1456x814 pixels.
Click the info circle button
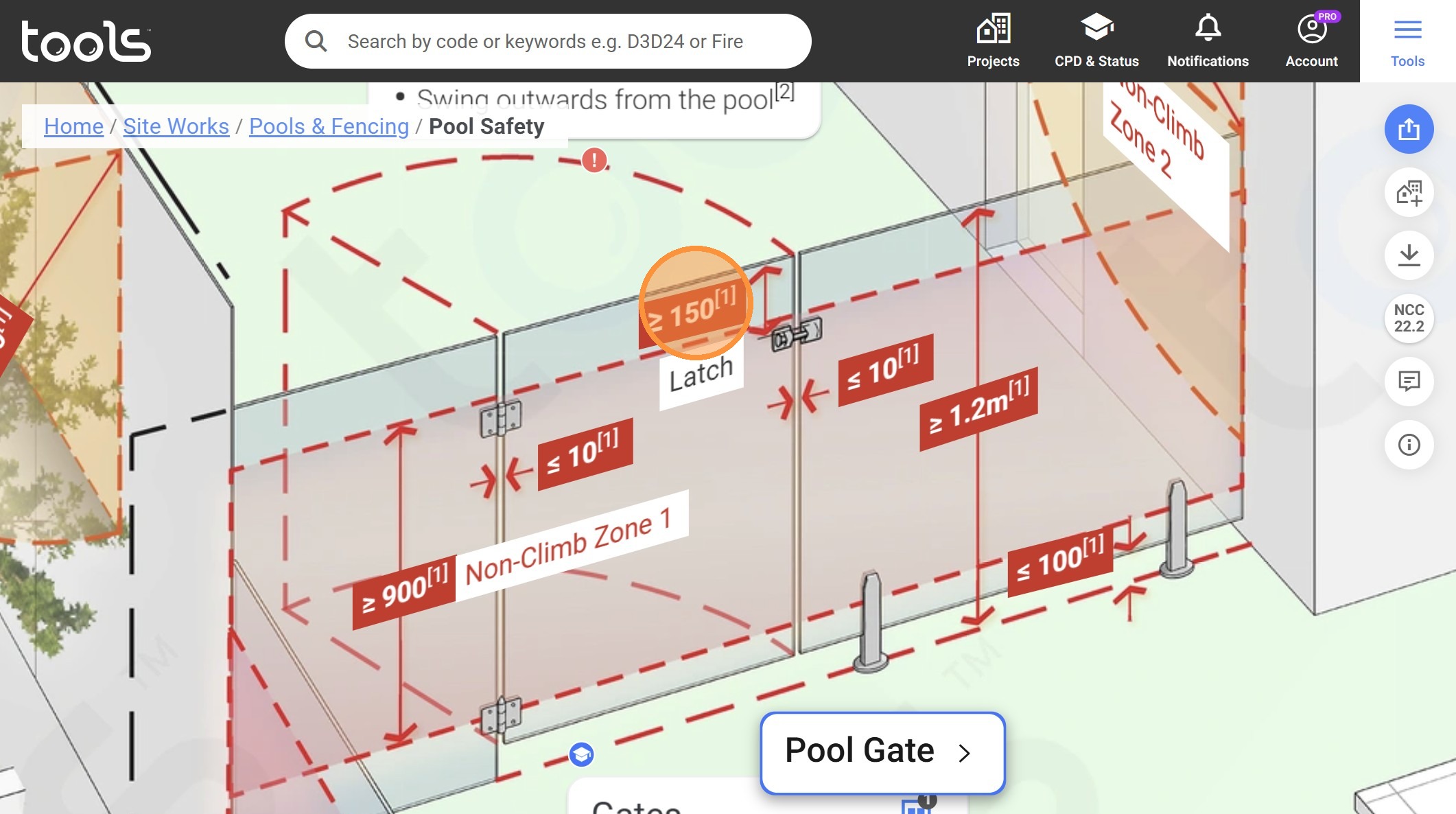pyautogui.click(x=1409, y=445)
